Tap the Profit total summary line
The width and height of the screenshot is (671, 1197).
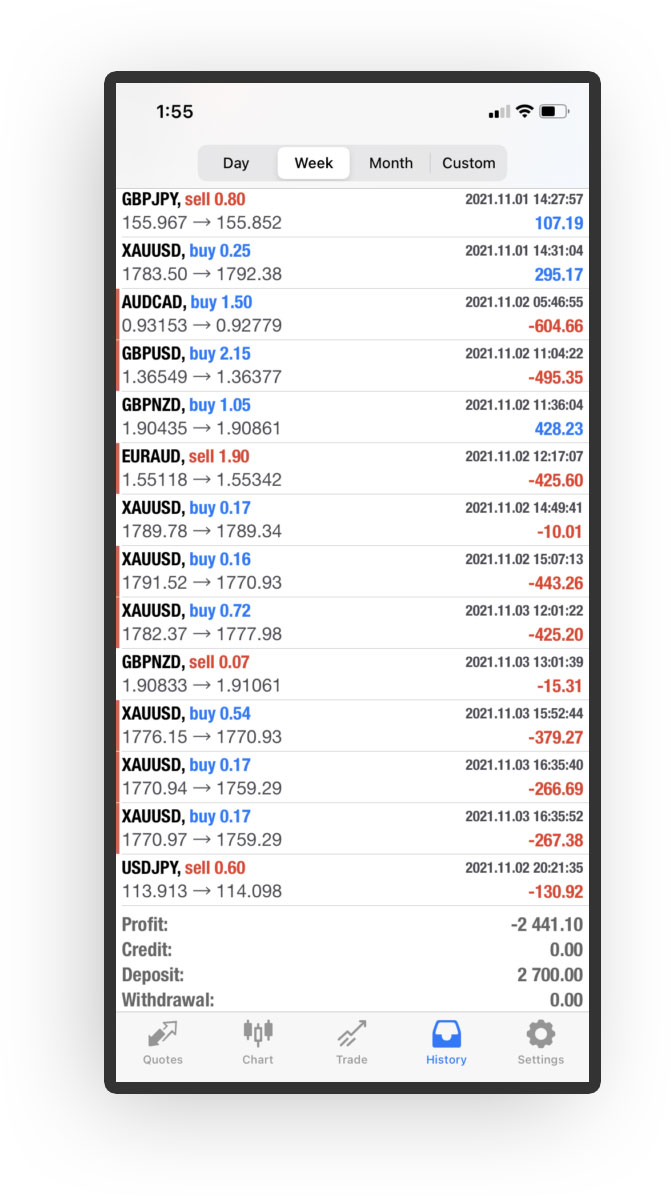pyautogui.click(x=352, y=925)
